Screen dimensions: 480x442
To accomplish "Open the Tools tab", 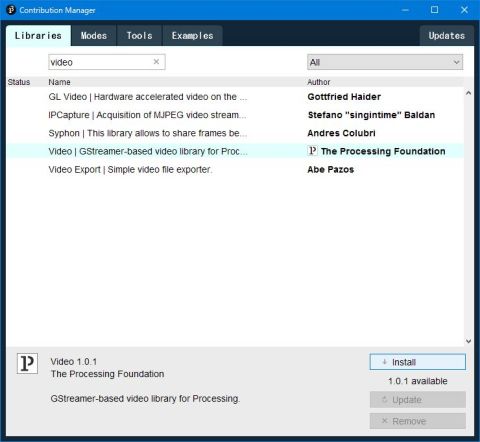I will (x=139, y=36).
